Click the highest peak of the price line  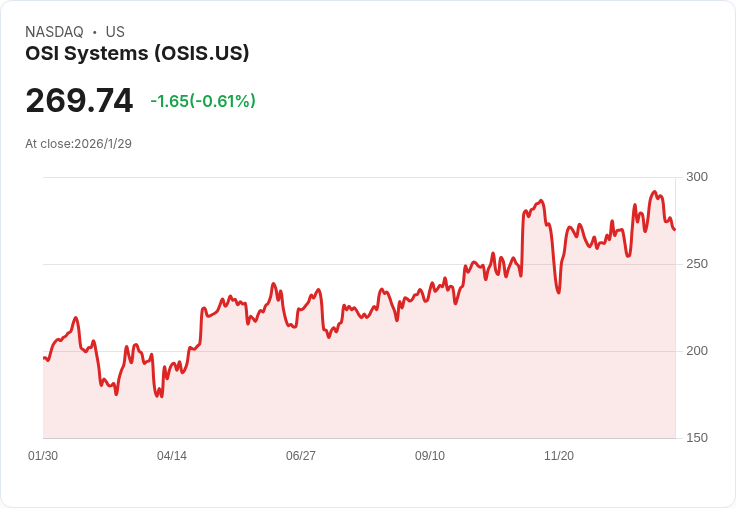654,192
